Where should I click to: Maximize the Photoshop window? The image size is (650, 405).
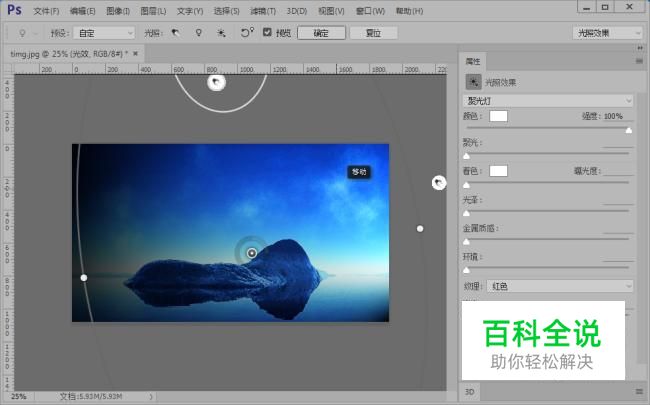pyautogui.click(x=605, y=7)
